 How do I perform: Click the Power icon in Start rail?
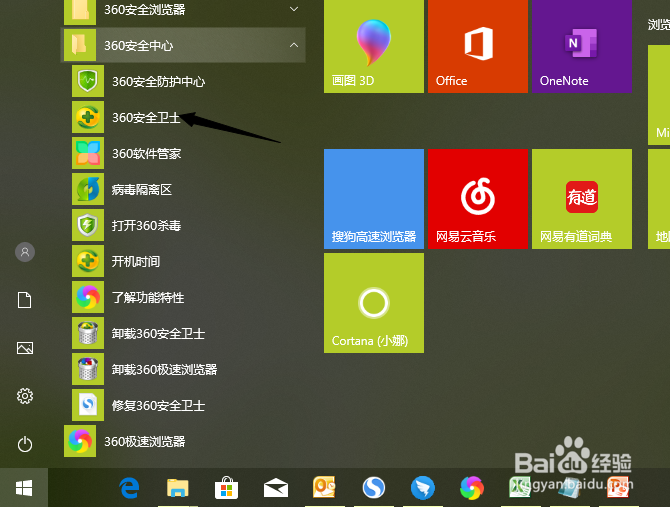25,444
